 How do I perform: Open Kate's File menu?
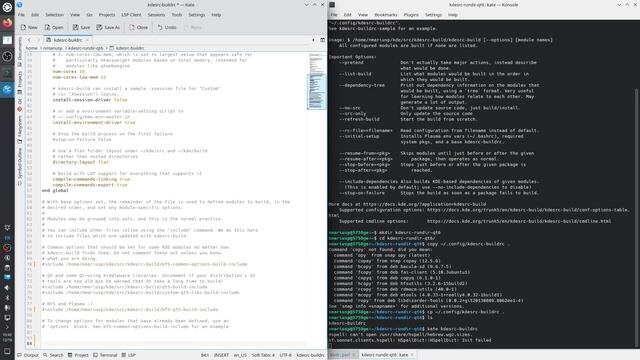[x=21, y=15]
